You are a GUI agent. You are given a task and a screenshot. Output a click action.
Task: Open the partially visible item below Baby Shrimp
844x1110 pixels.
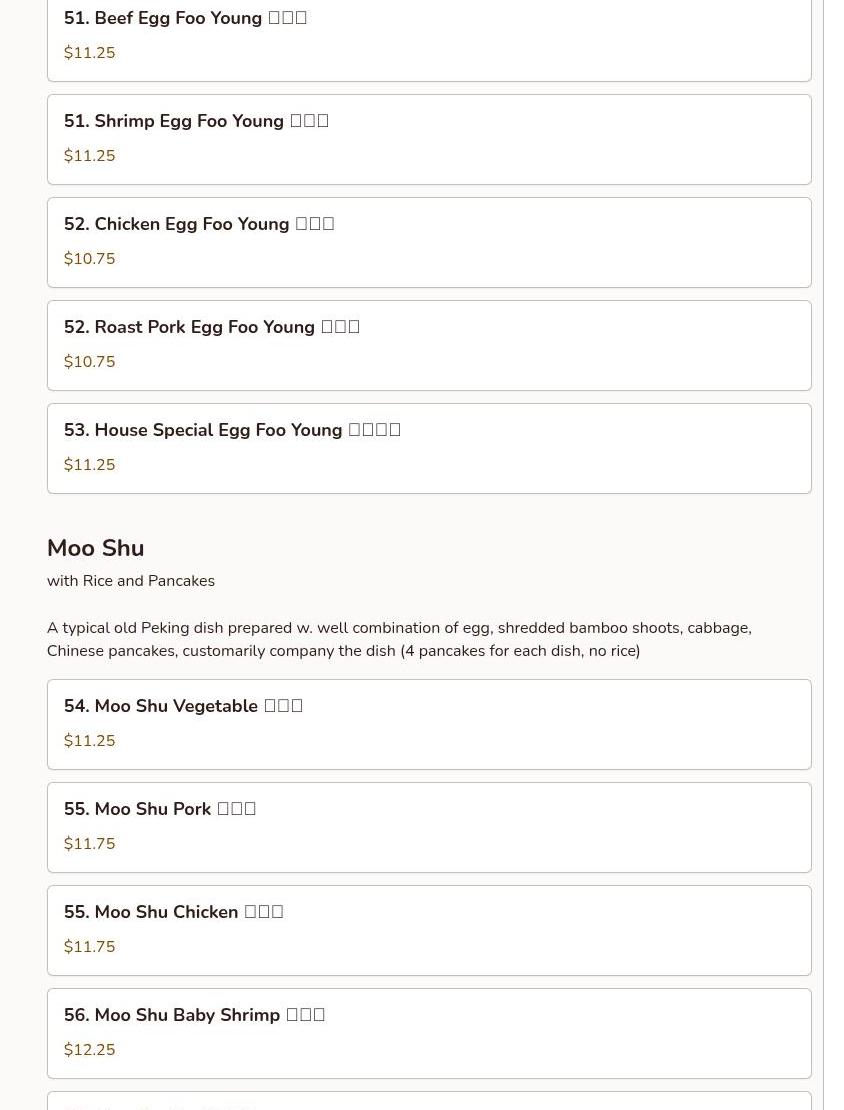pos(429,1102)
